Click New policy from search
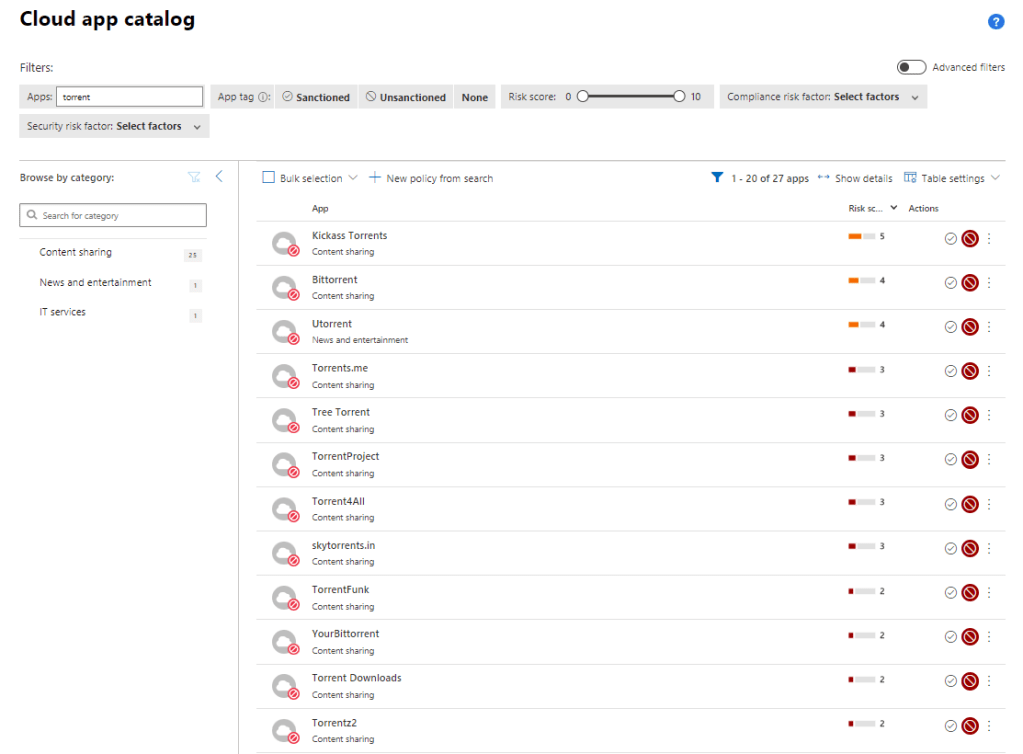The image size is (1023, 754). pos(431,178)
